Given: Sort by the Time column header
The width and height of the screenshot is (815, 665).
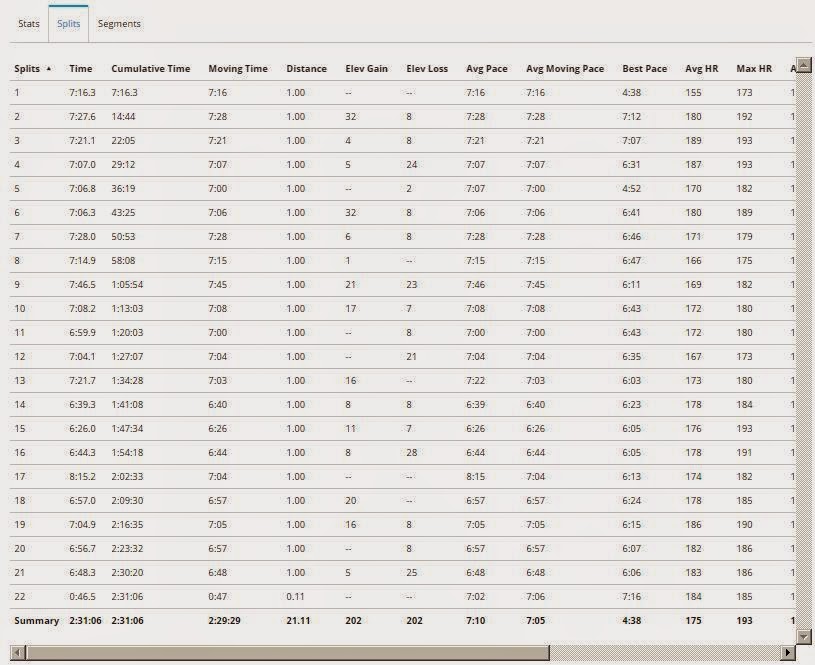Looking at the screenshot, I should pos(81,69).
